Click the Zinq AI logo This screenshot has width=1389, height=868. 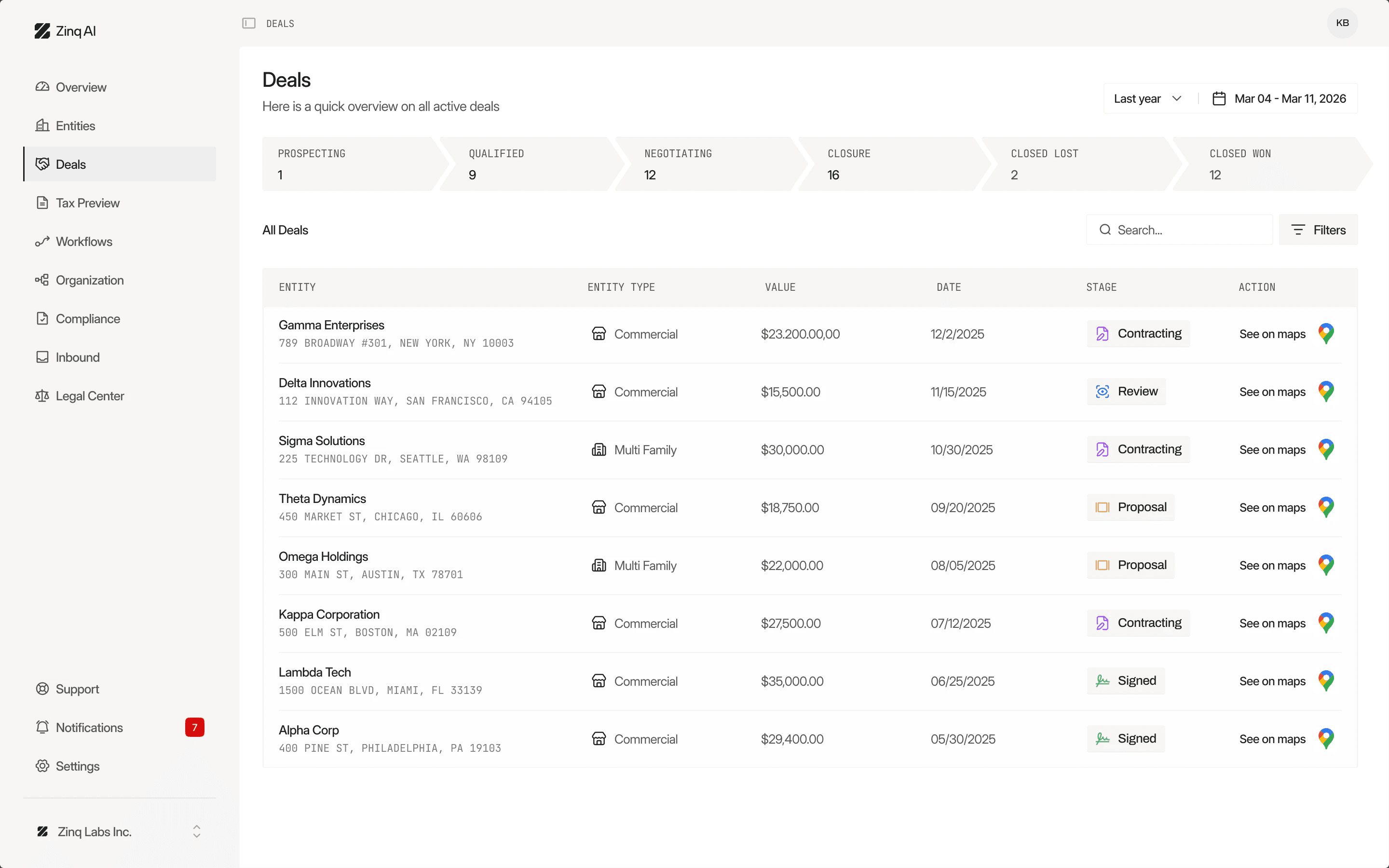click(x=65, y=31)
